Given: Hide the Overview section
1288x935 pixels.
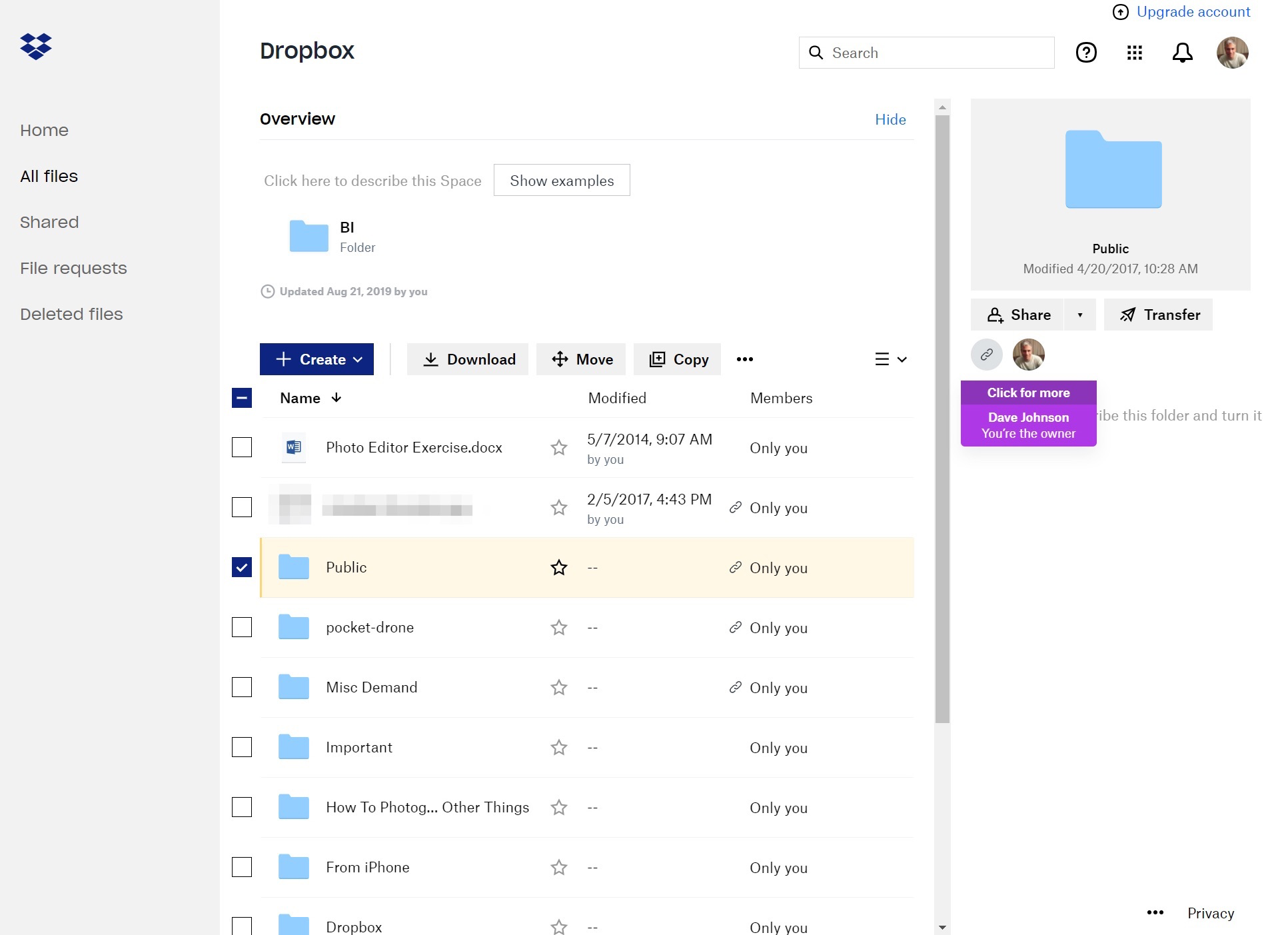Looking at the screenshot, I should click(890, 119).
